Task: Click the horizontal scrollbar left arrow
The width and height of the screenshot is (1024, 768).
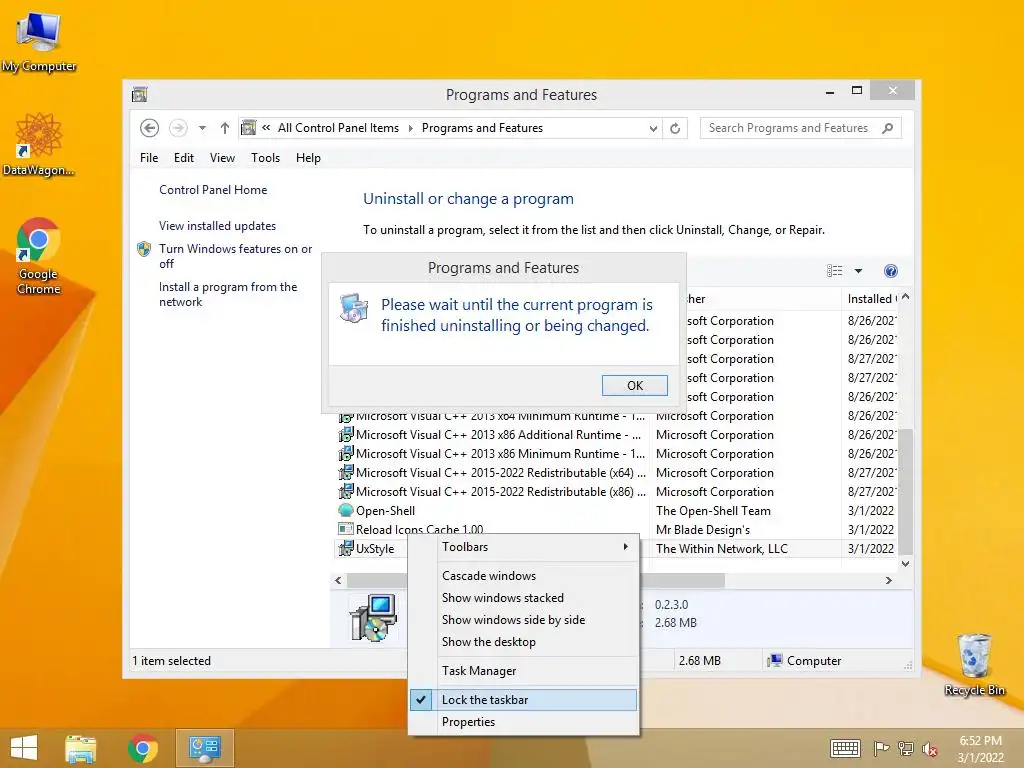Action: tap(338, 580)
